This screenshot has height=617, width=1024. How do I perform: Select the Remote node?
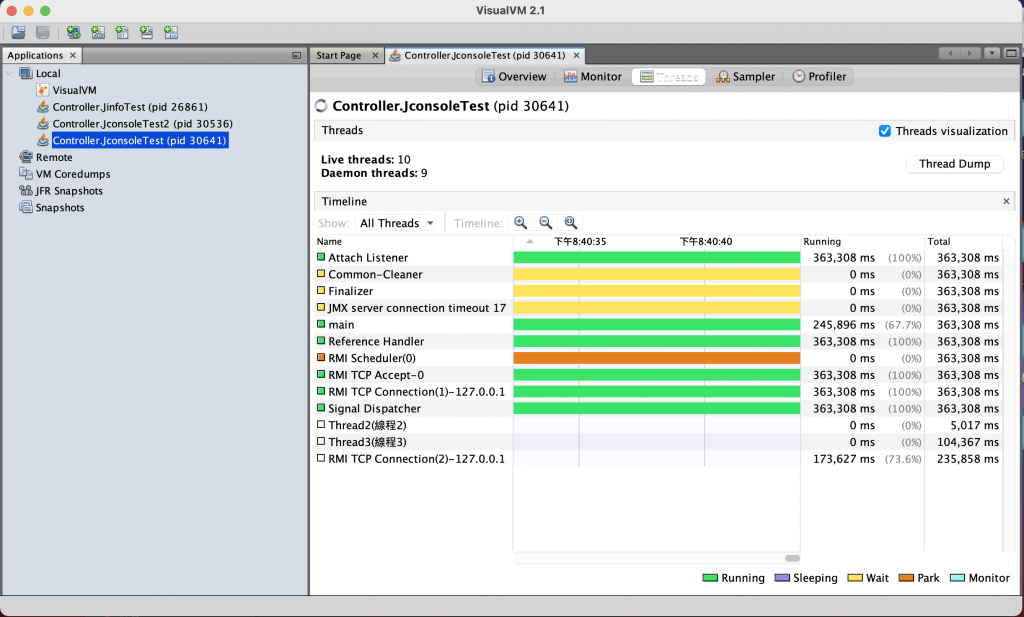tap(46, 157)
